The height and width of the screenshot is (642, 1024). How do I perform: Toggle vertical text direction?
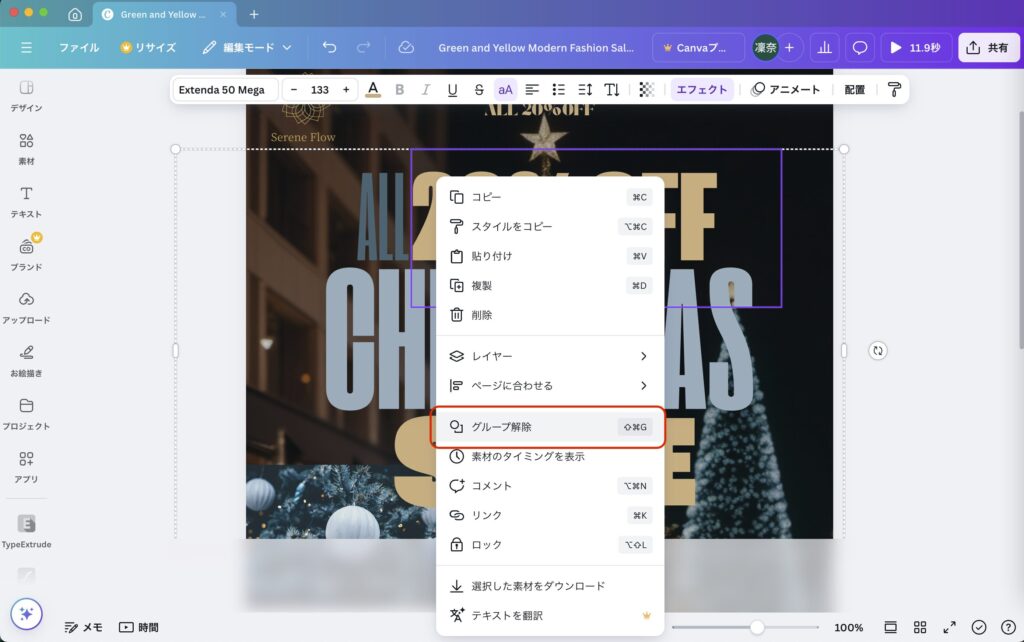(612, 89)
